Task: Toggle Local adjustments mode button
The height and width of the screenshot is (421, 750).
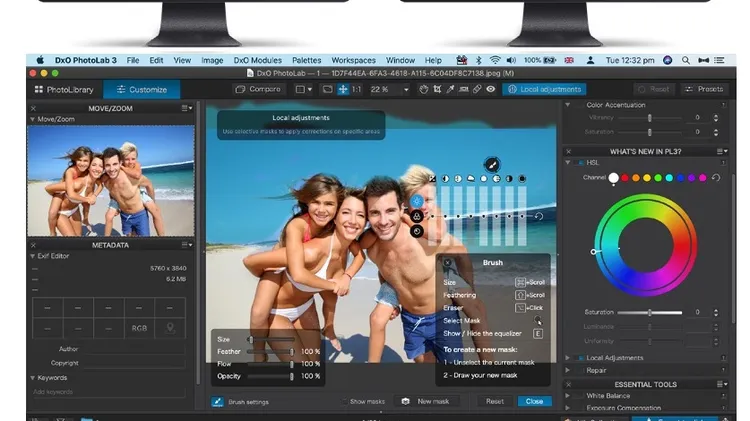Action: [x=544, y=89]
